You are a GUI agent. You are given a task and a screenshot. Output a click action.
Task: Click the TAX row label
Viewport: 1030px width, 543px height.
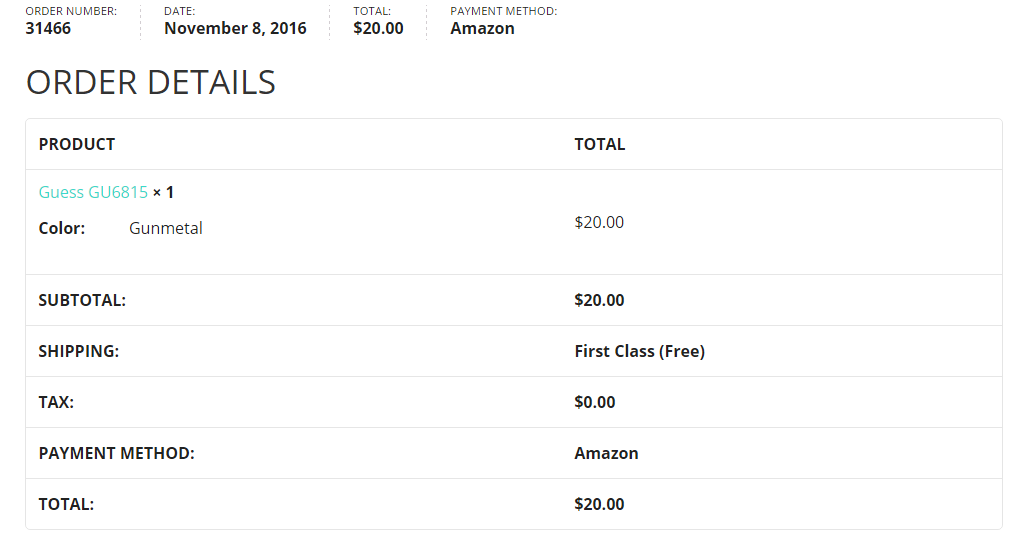(x=56, y=402)
